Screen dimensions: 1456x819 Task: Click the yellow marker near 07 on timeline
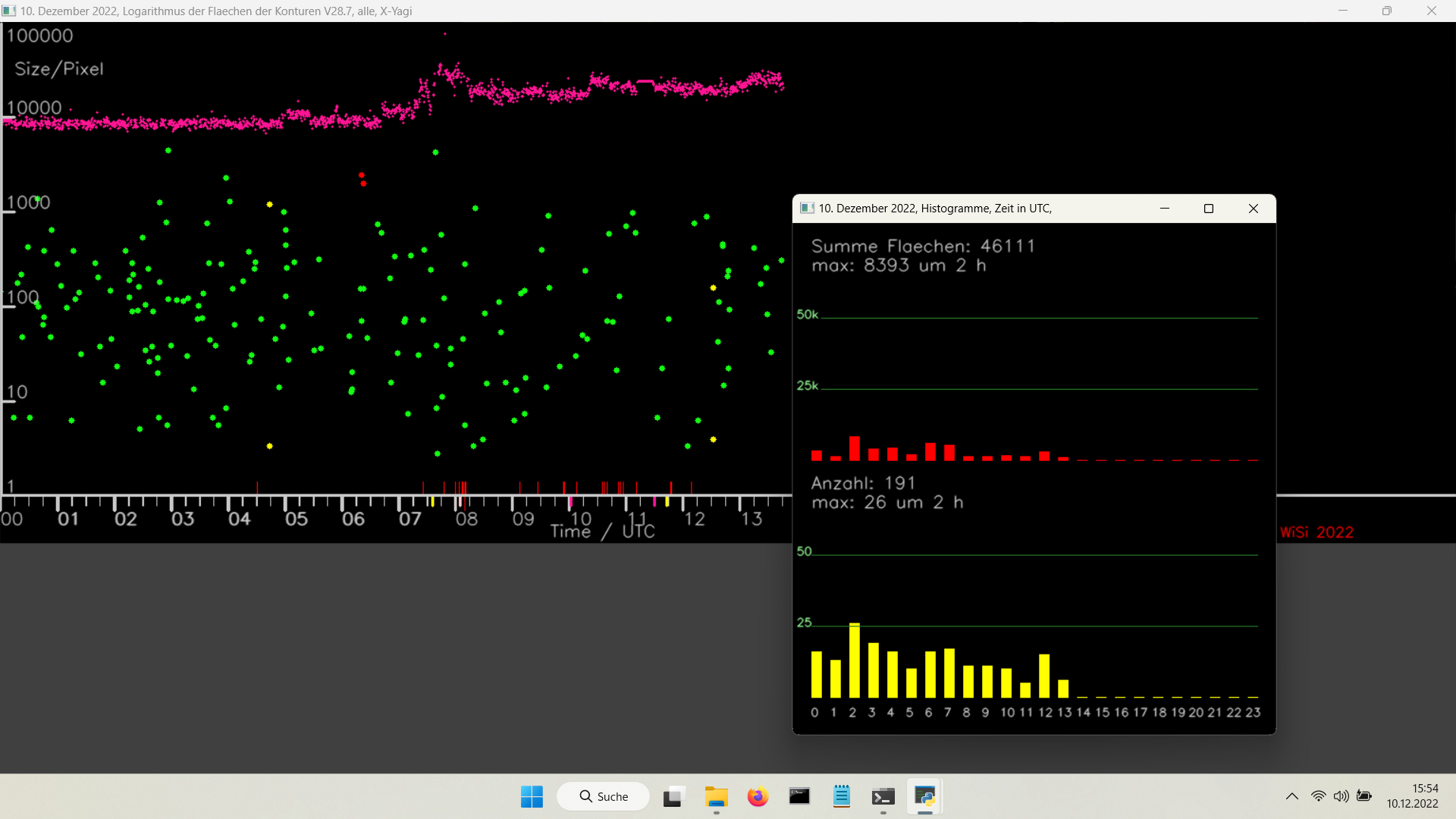(432, 502)
